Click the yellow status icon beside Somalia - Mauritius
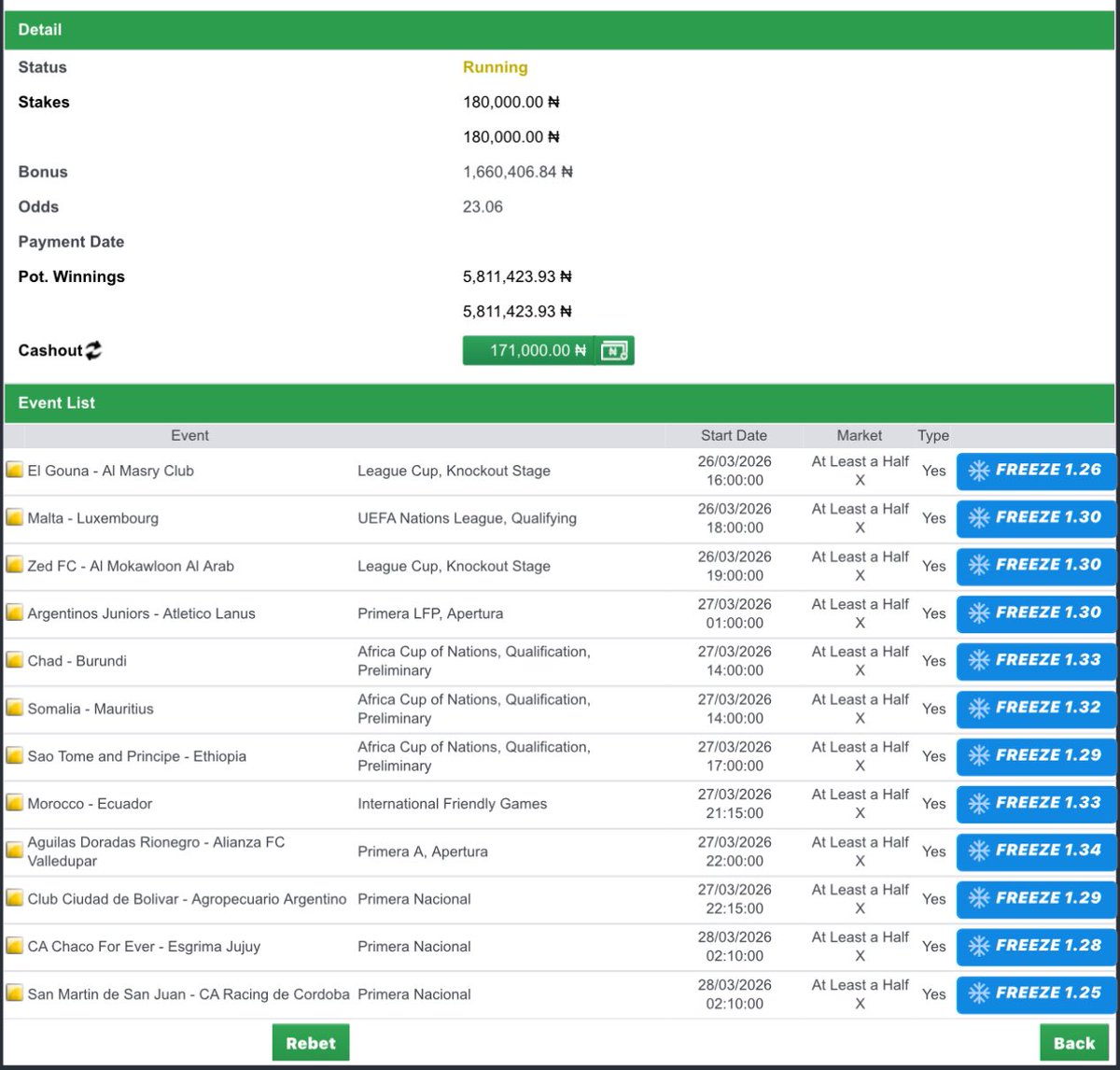The image size is (1120, 1070). pyautogui.click(x=14, y=708)
